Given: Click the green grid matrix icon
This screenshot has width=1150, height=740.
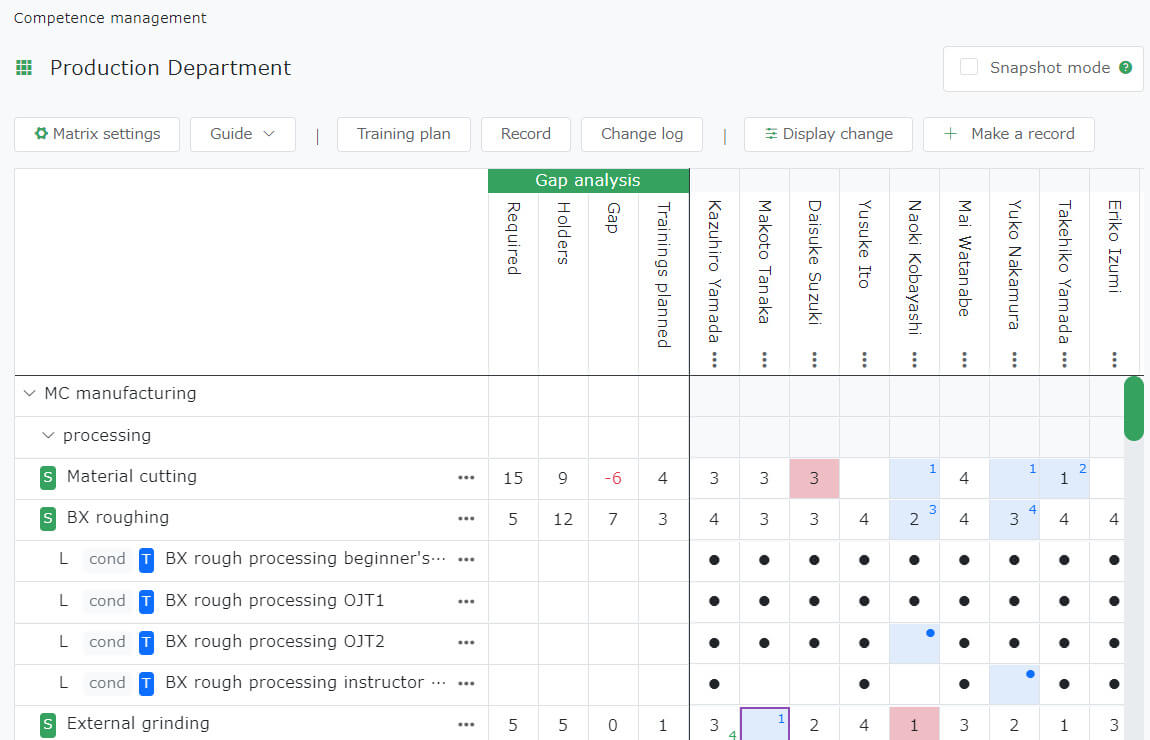Looking at the screenshot, I should 24,68.
